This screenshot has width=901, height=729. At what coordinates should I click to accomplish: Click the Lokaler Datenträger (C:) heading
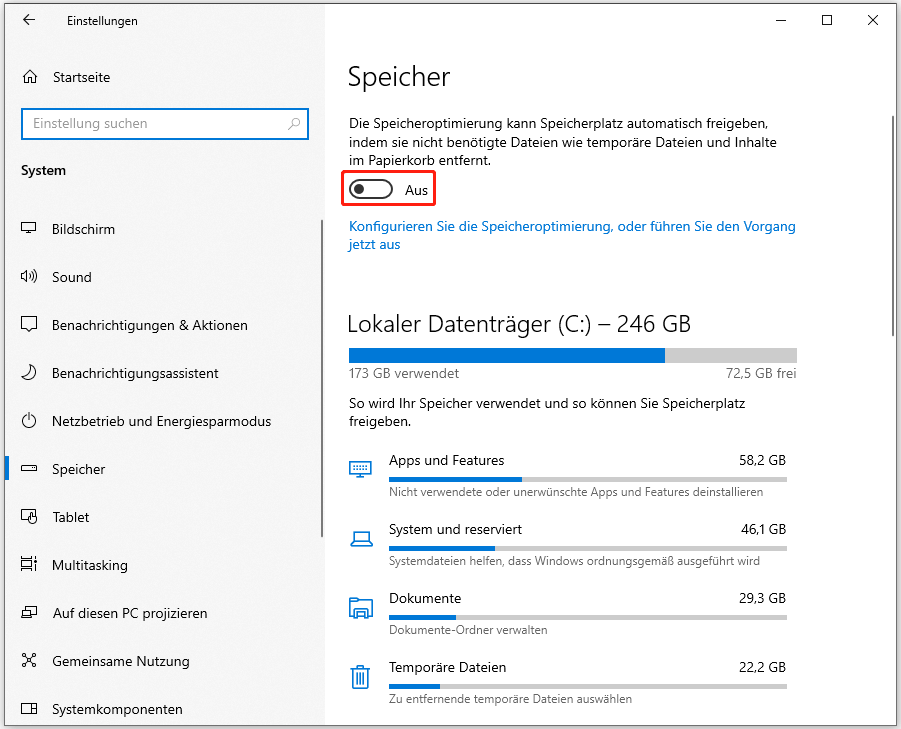519,325
